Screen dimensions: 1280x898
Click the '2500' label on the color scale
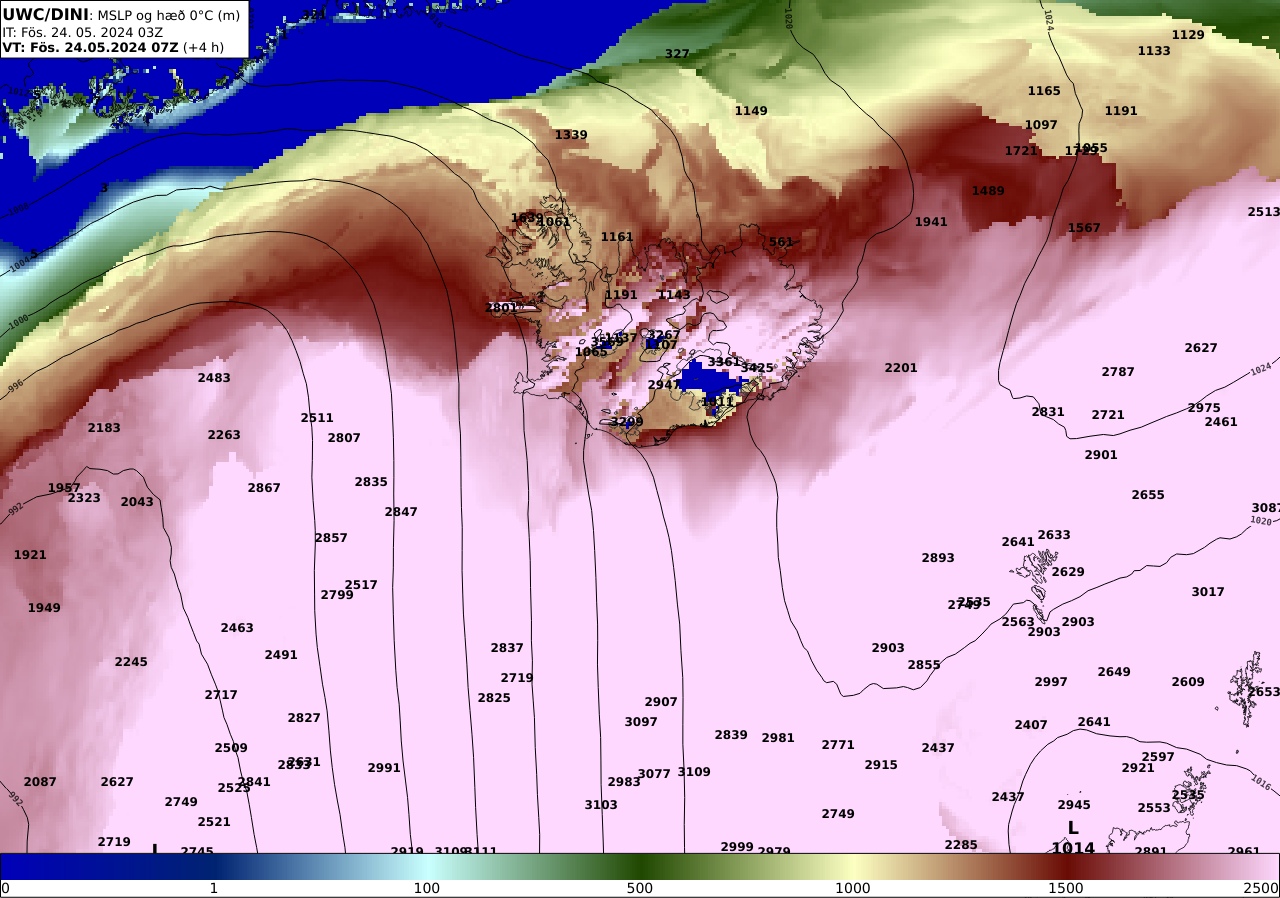(1261, 888)
